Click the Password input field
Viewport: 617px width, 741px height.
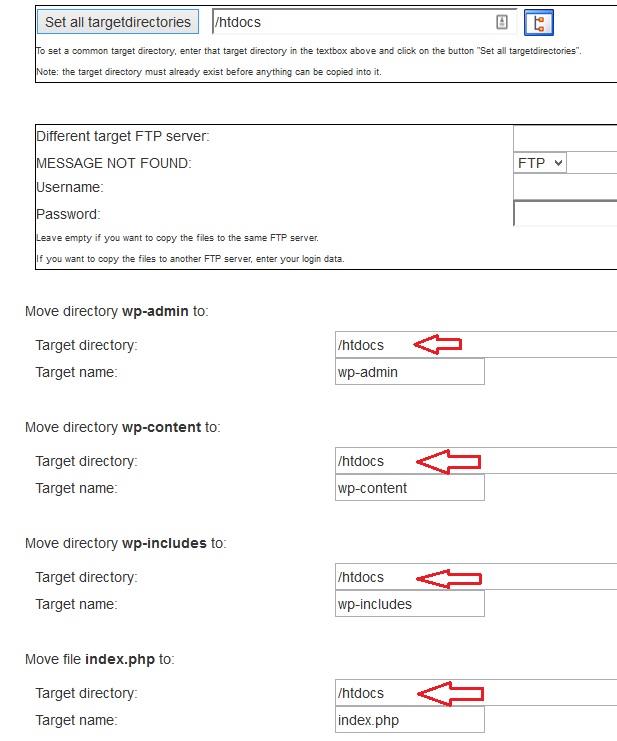(564, 213)
